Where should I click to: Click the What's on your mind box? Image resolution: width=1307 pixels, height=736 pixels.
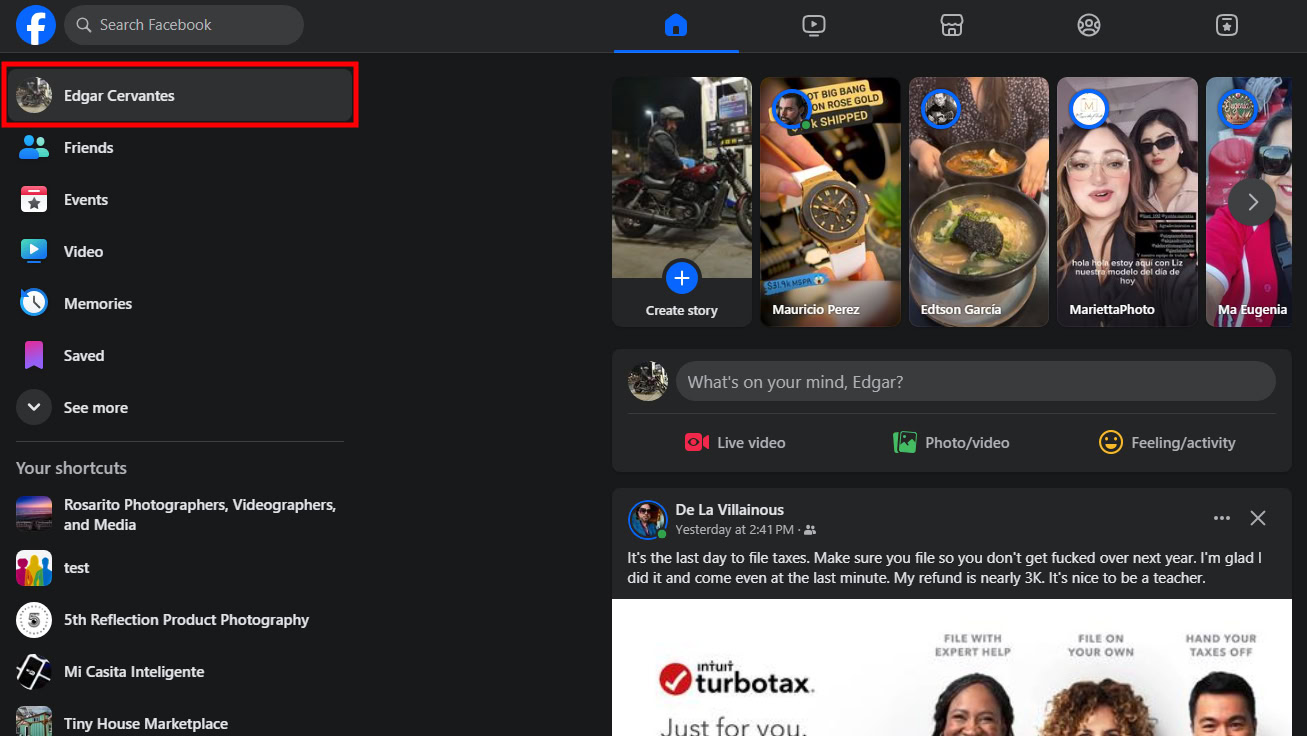[976, 382]
